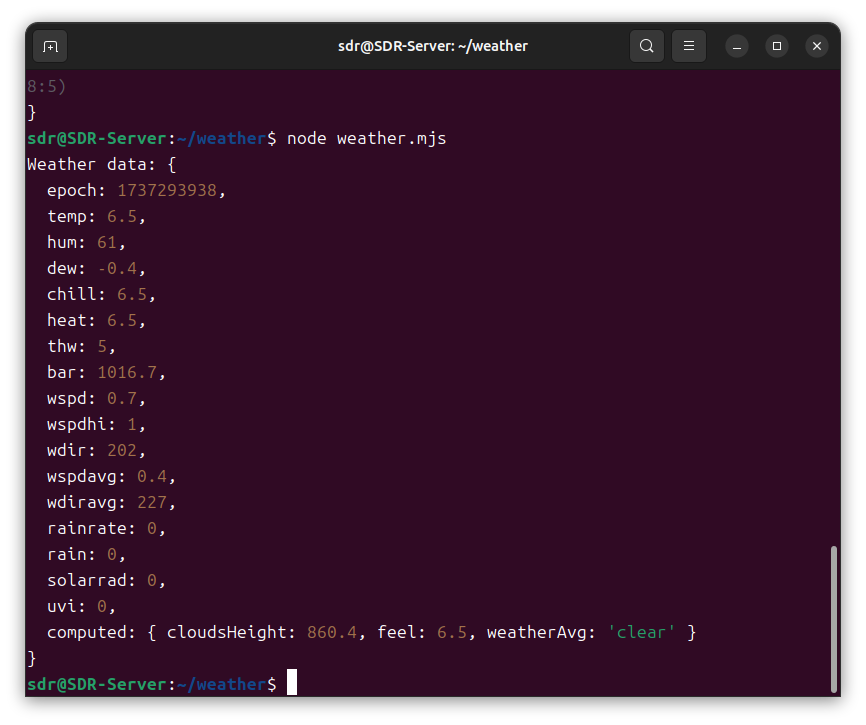Minimize the terminal window
This screenshot has height=725, width=866.
[737, 46]
